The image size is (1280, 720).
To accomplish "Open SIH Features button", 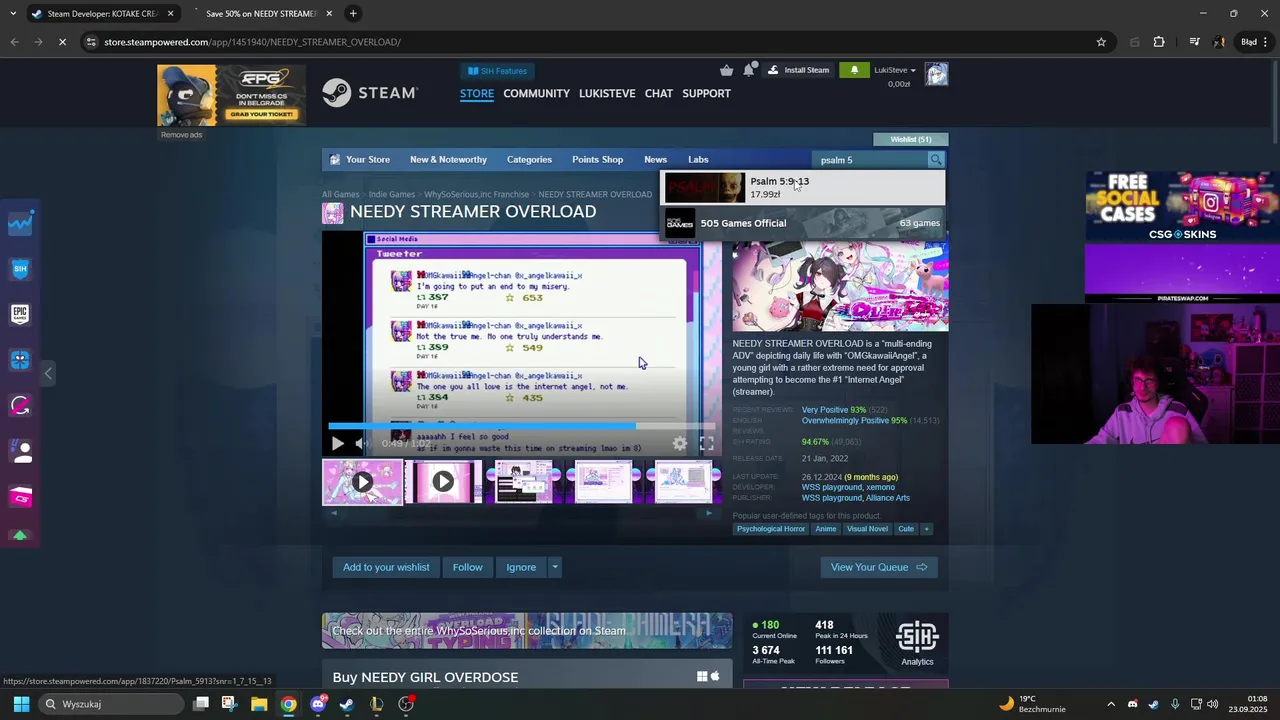I will 497,71.
